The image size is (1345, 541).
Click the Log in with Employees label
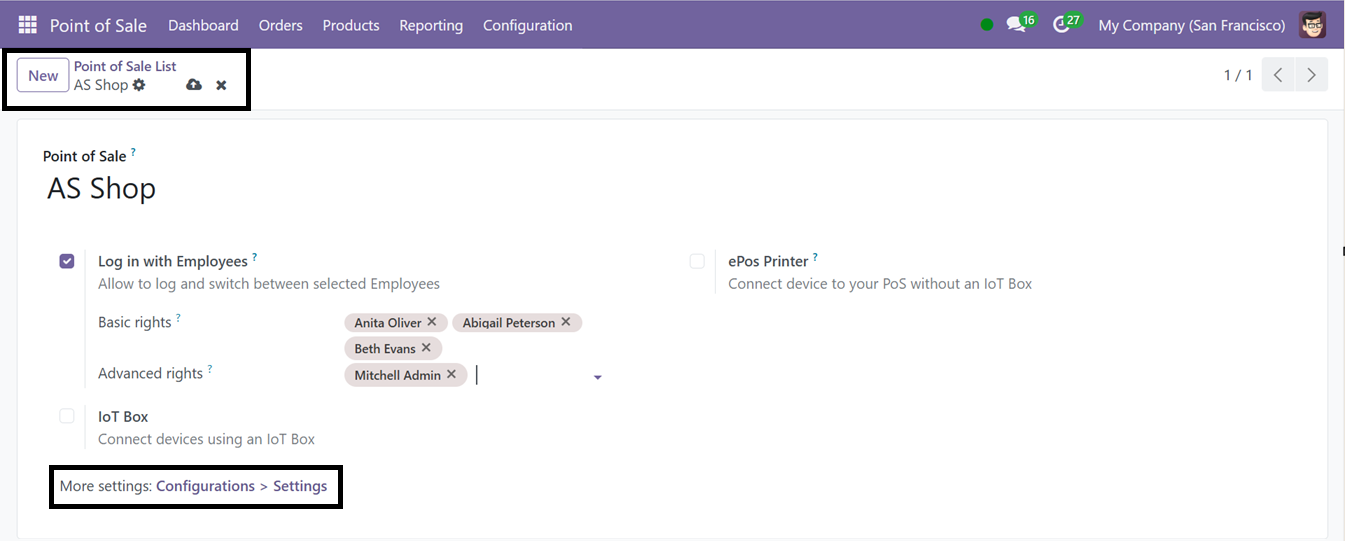point(173,261)
